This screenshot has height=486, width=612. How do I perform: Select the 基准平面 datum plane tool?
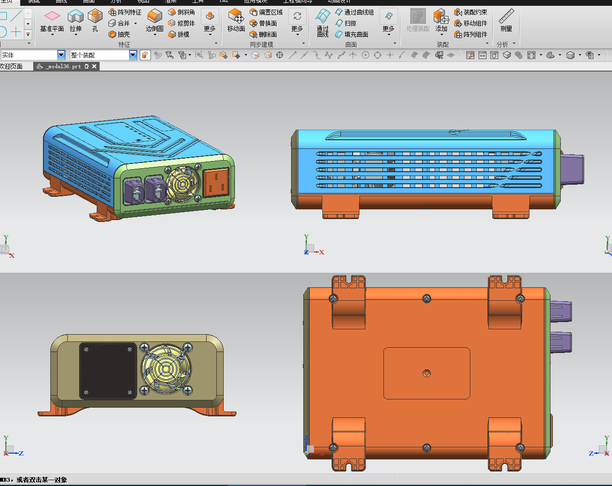(x=50, y=21)
